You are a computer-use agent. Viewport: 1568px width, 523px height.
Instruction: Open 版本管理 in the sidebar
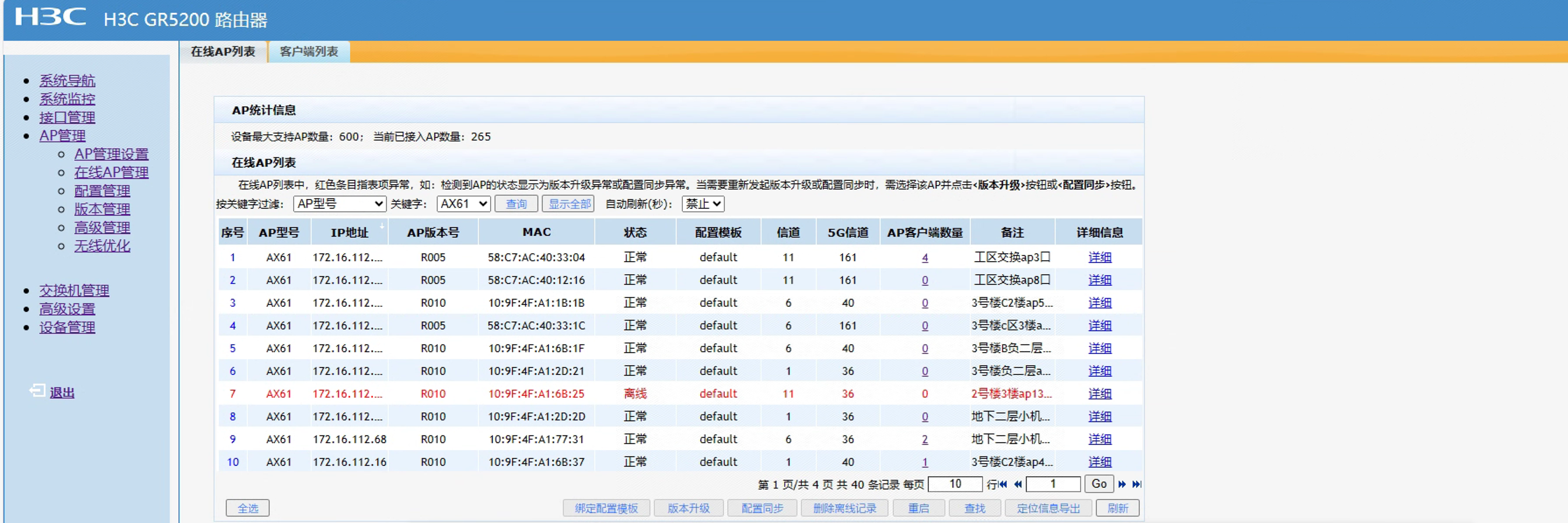(102, 209)
